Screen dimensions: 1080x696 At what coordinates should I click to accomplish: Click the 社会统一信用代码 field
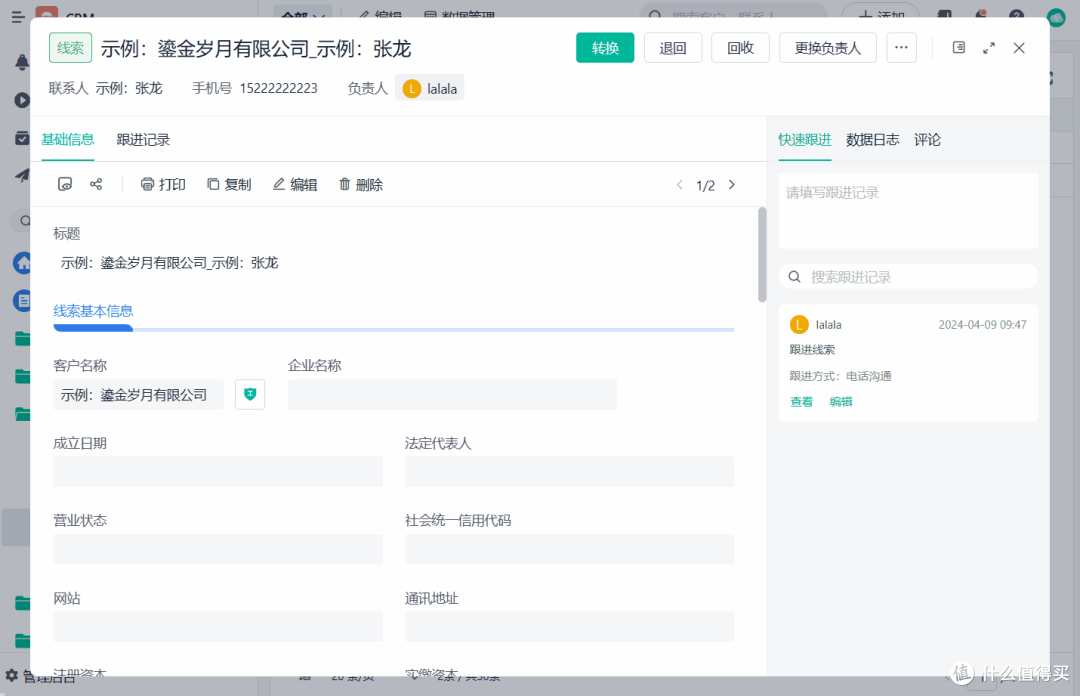pos(570,549)
